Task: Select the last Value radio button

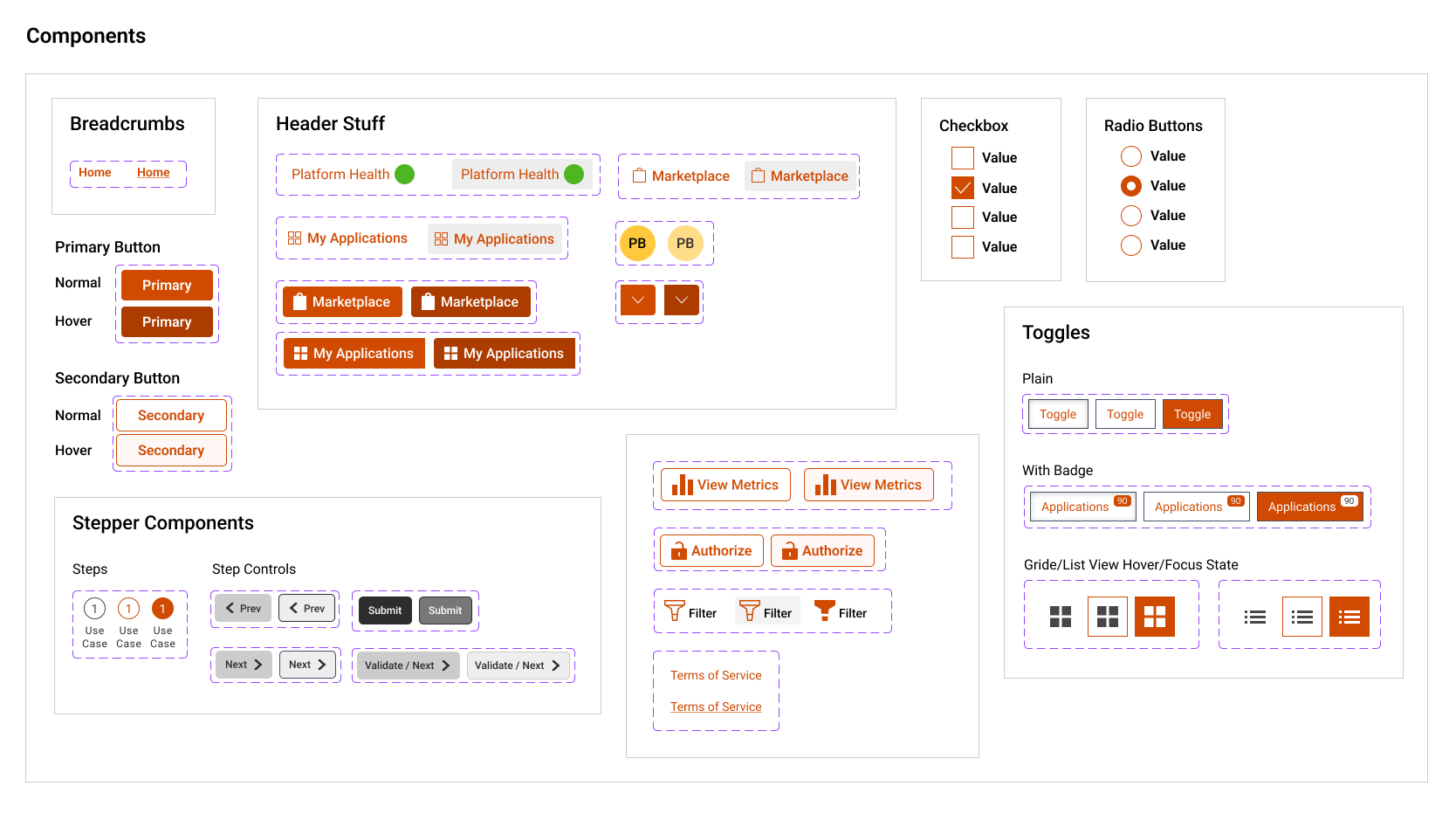Action: click(x=1130, y=245)
